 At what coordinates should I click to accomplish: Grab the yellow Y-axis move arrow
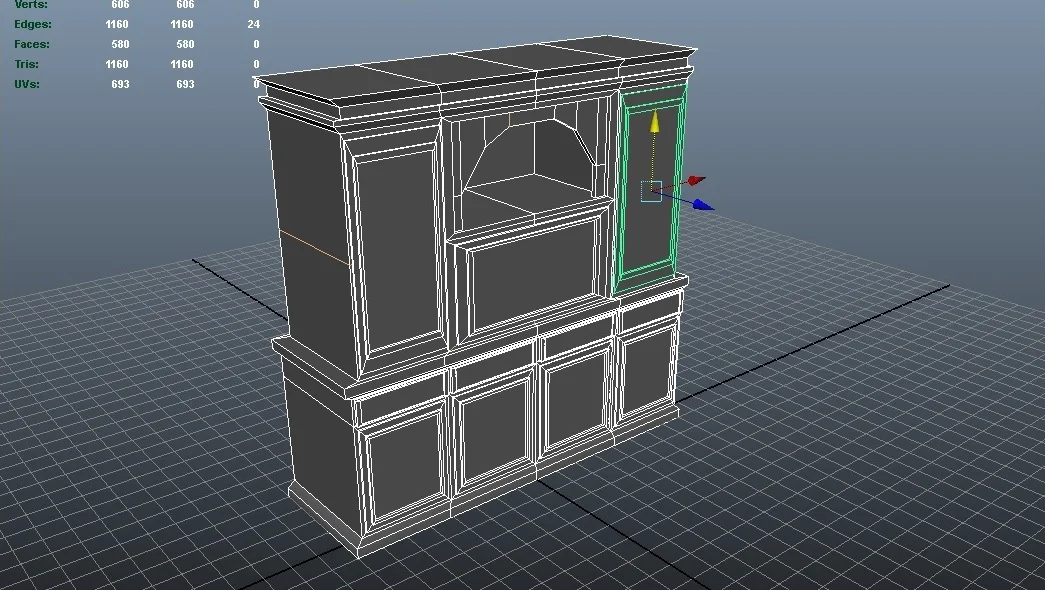click(x=654, y=121)
